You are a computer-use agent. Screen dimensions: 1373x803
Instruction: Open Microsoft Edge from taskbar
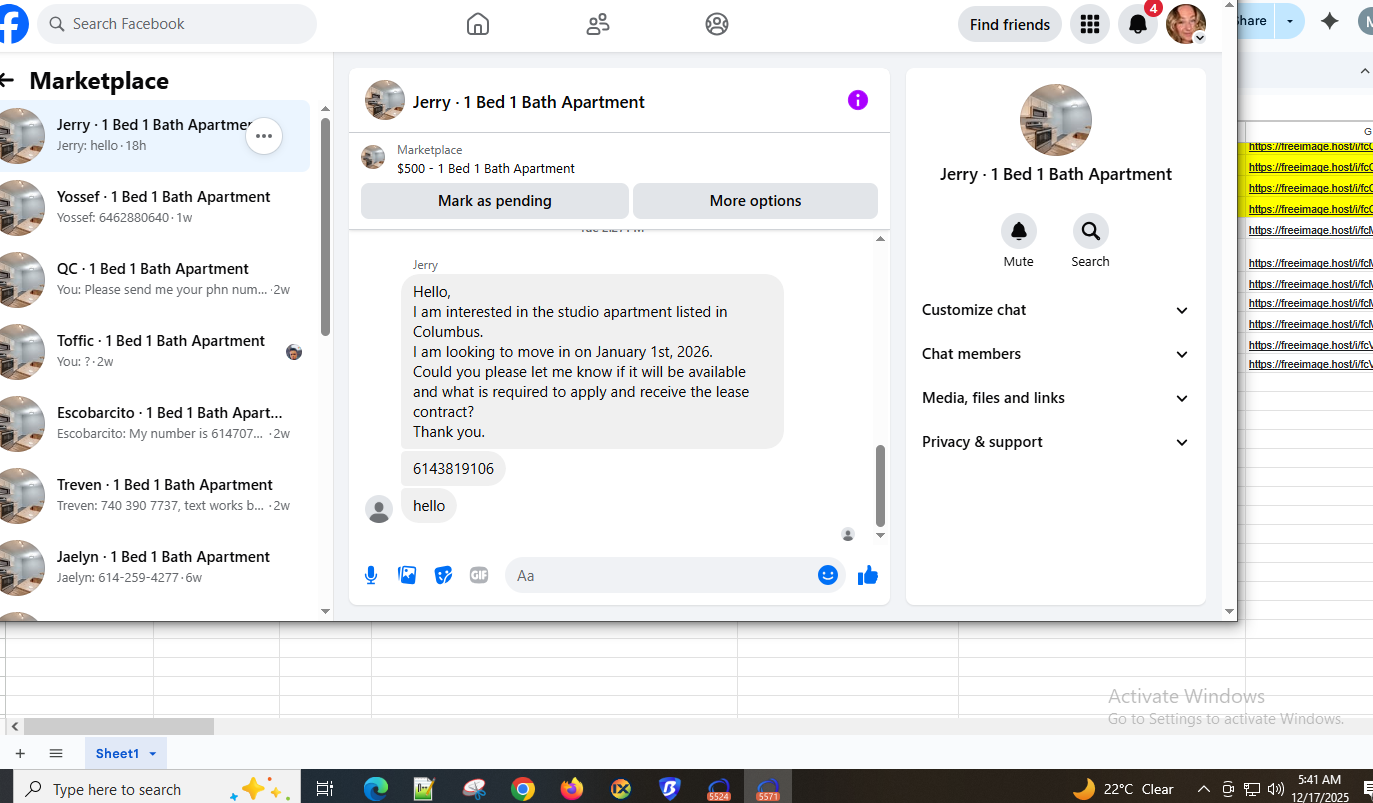click(376, 789)
